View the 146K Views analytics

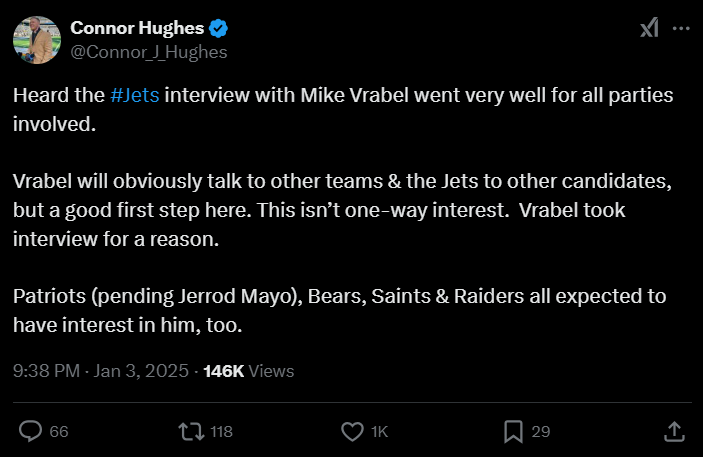click(248, 371)
